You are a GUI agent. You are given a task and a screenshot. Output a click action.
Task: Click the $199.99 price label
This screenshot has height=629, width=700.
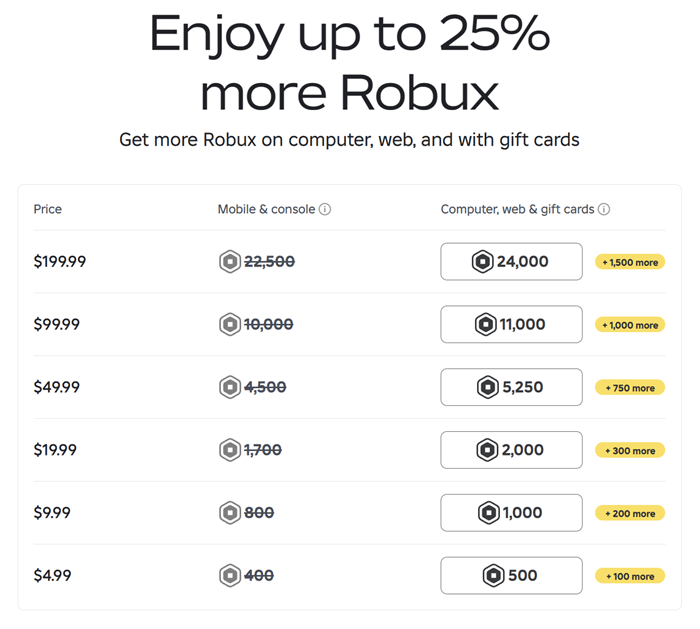60,262
